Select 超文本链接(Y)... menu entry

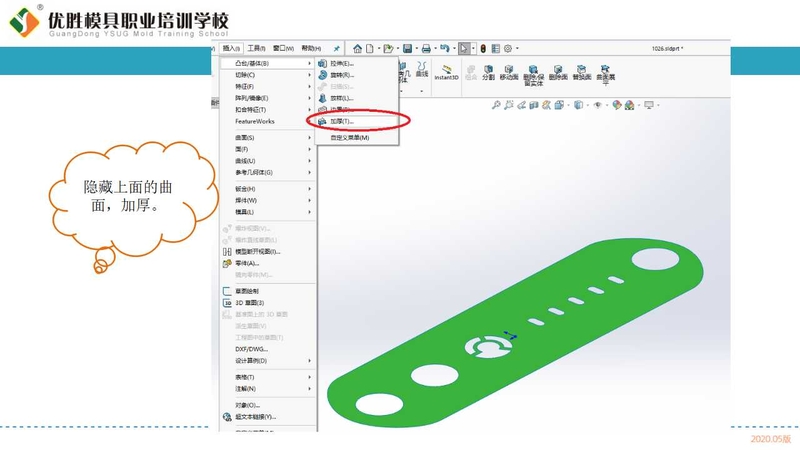pos(268,417)
